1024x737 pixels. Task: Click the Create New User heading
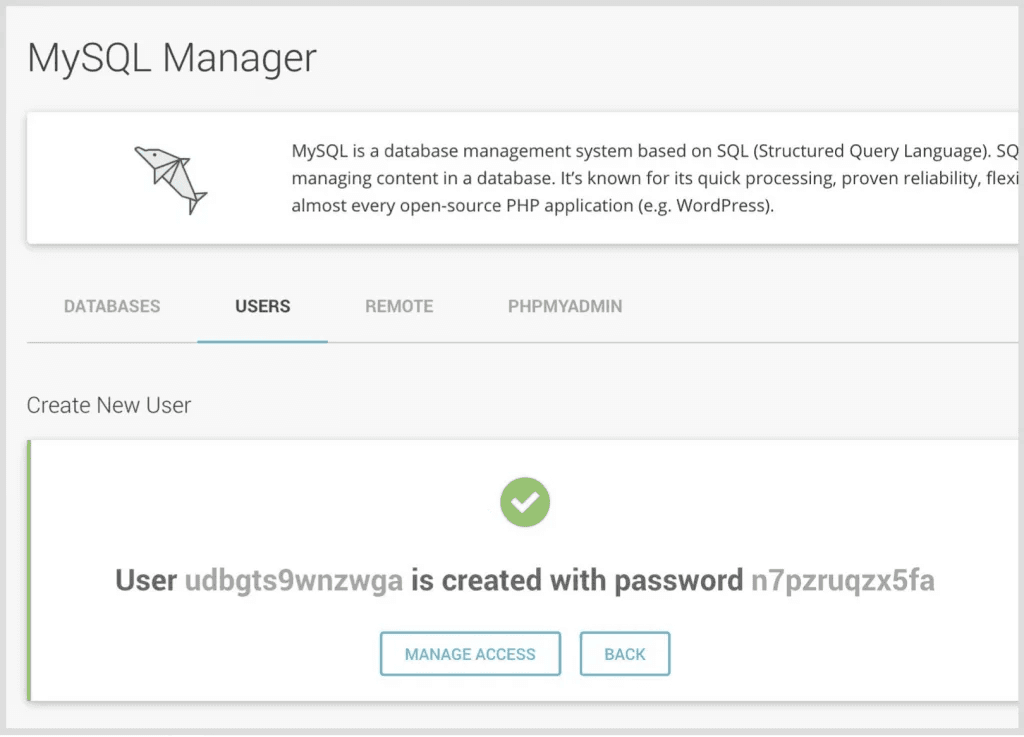click(109, 405)
